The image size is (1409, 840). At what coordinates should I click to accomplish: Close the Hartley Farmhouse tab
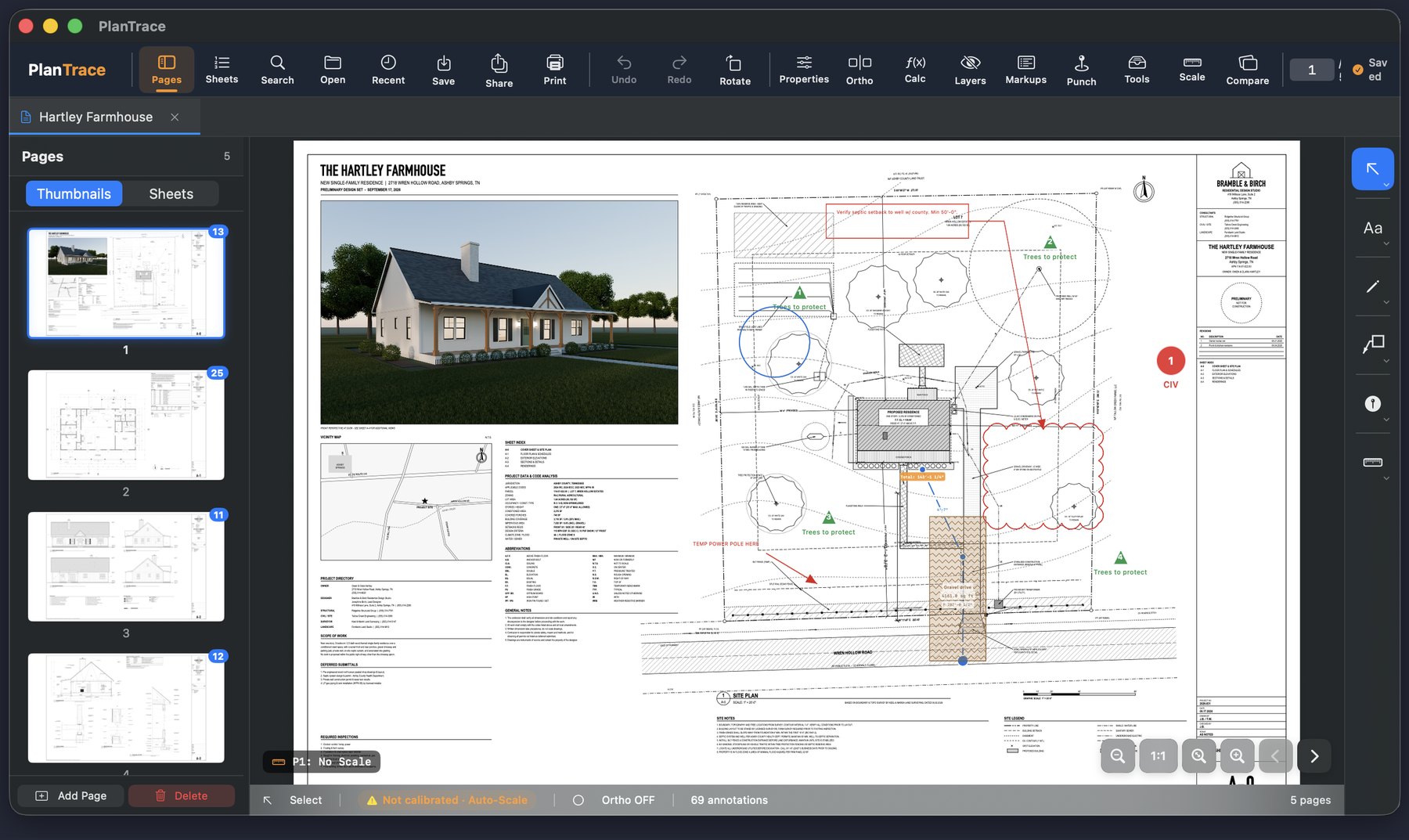tap(175, 117)
